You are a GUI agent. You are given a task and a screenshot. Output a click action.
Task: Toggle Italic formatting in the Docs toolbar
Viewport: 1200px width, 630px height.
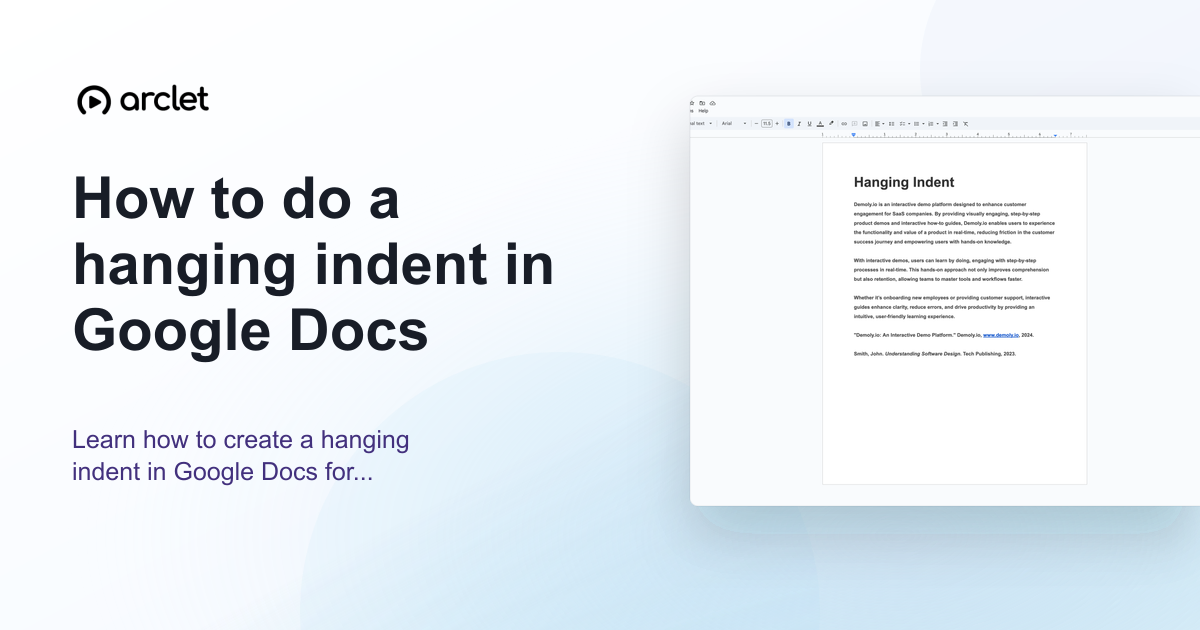(x=799, y=123)
